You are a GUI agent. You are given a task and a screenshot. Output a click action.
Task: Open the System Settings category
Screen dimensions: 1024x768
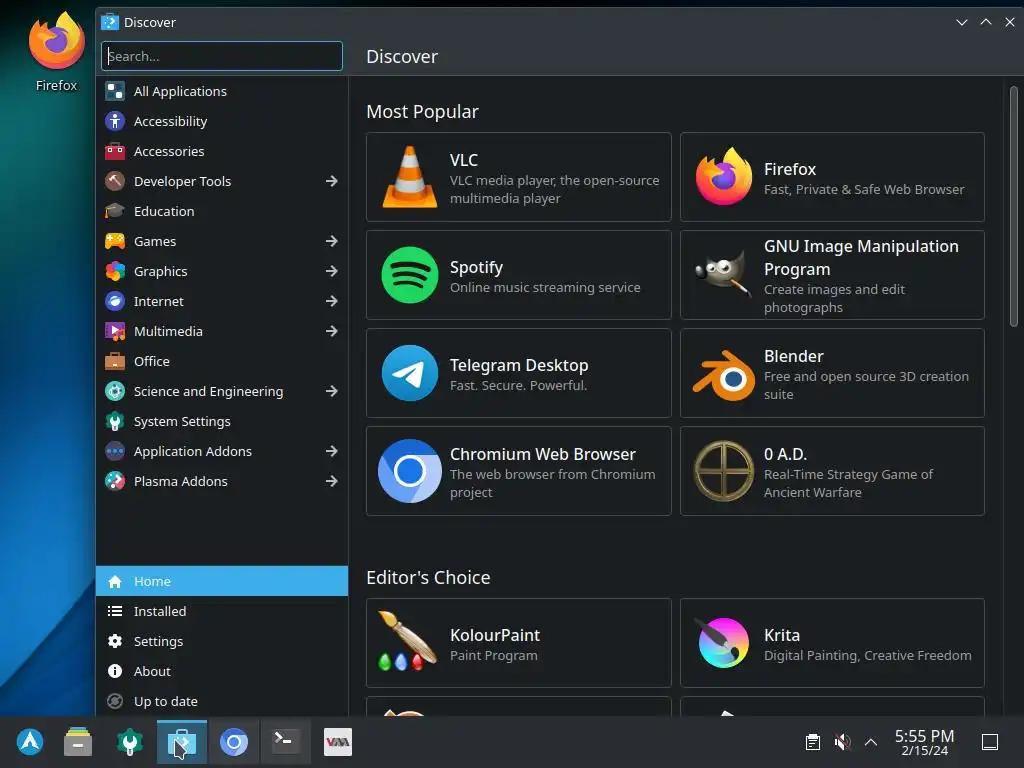coord(221,421)
